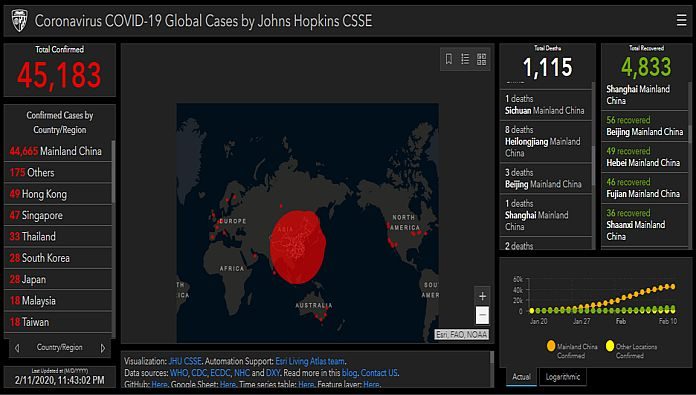Zoom in on the map with plus button
696x395 pixels.
pos(482,296)
